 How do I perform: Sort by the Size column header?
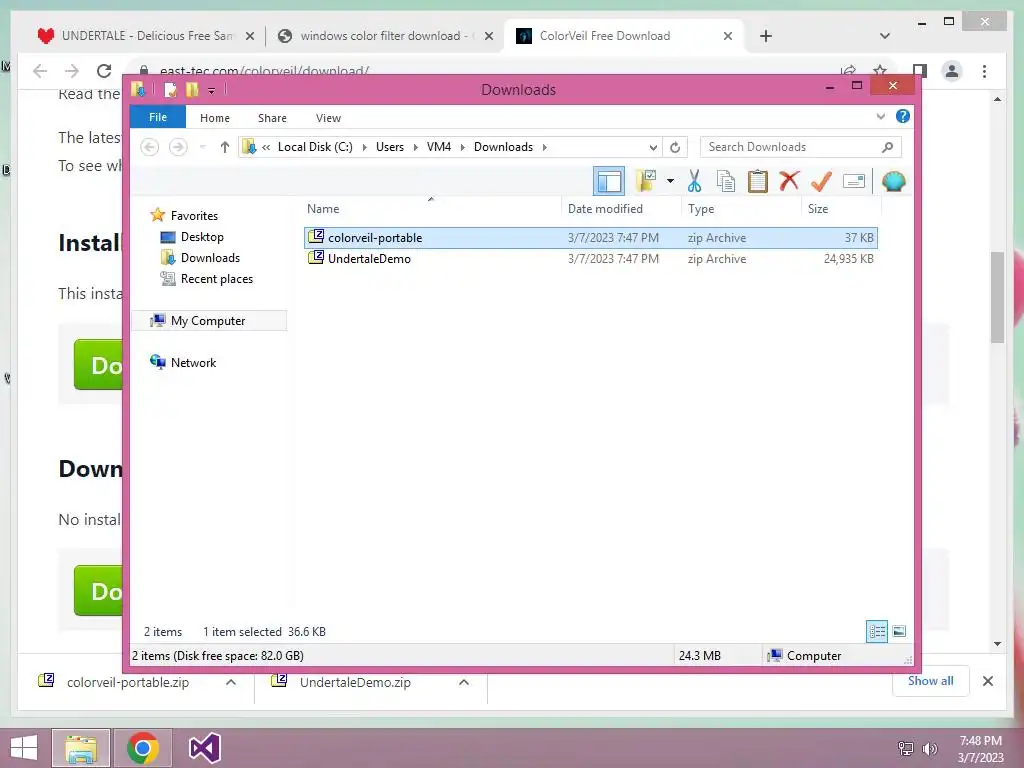coord(841,209)
